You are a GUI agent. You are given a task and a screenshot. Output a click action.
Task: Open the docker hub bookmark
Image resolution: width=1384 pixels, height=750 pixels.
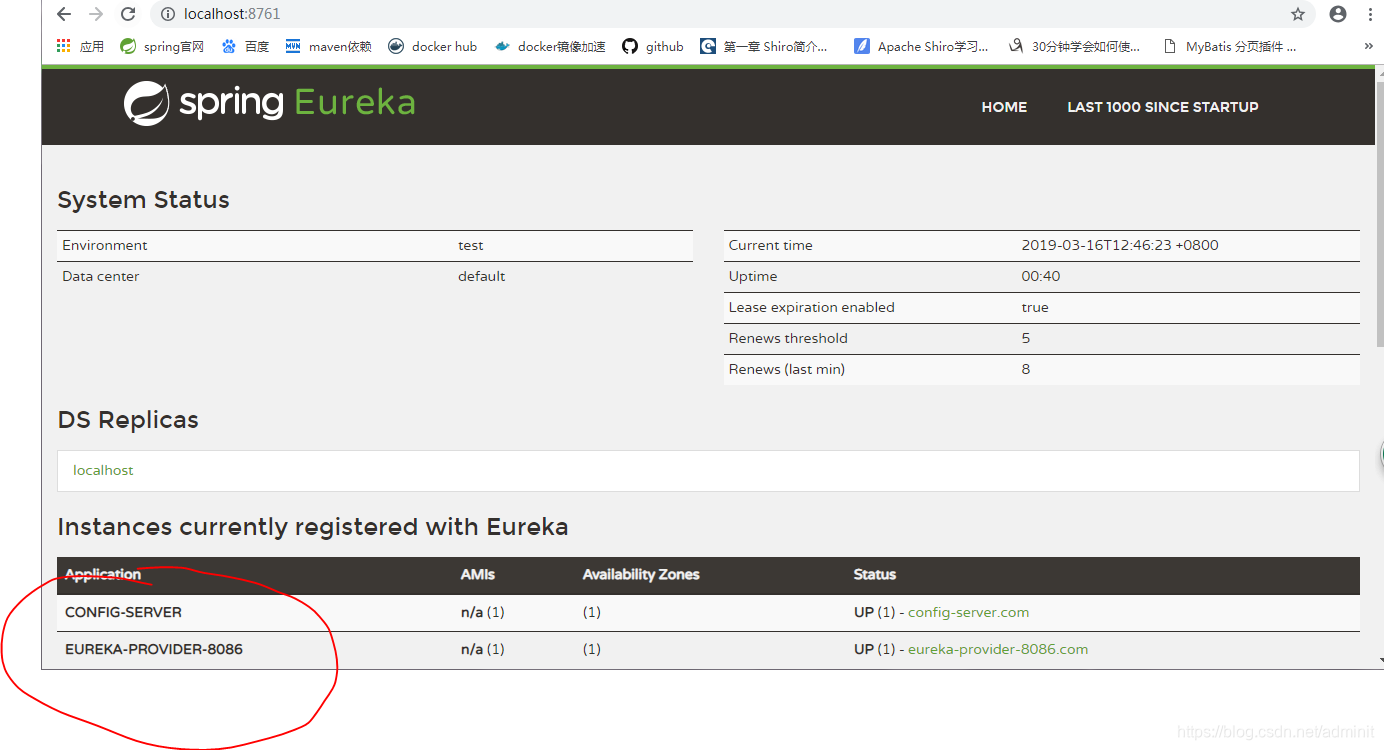click(x=432, y=46)
